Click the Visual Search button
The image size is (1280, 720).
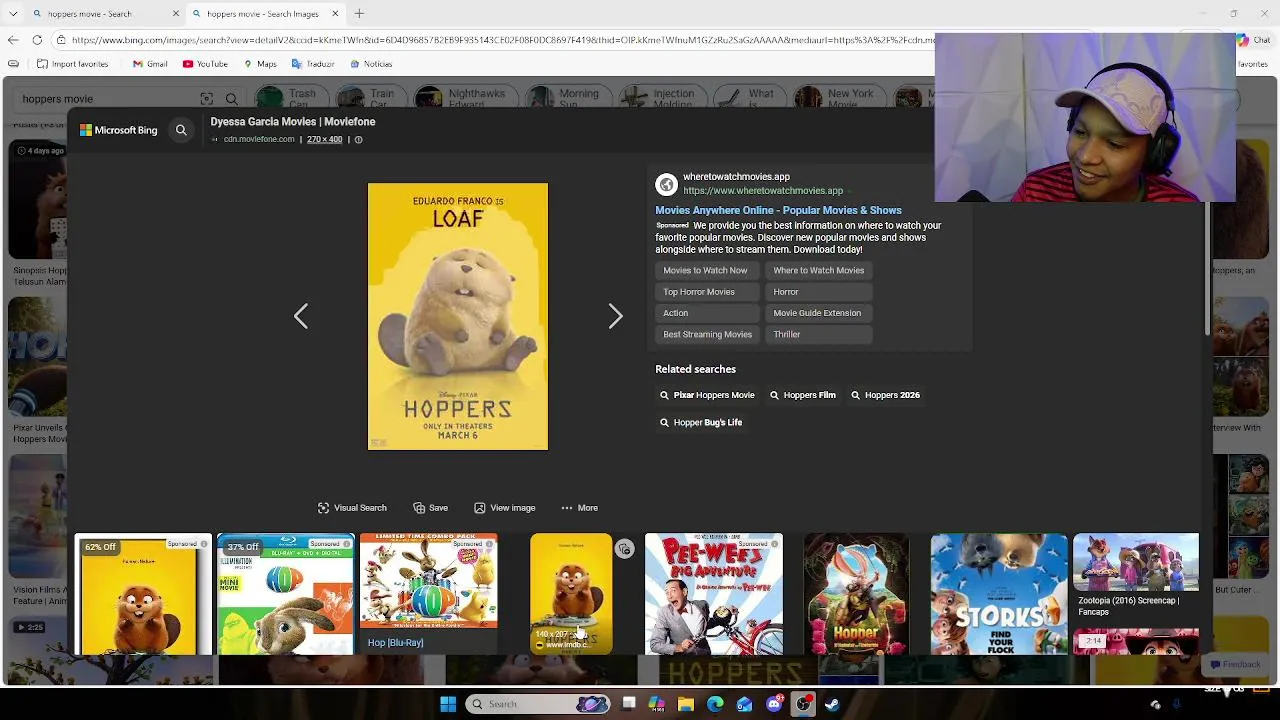click(352, 508)
